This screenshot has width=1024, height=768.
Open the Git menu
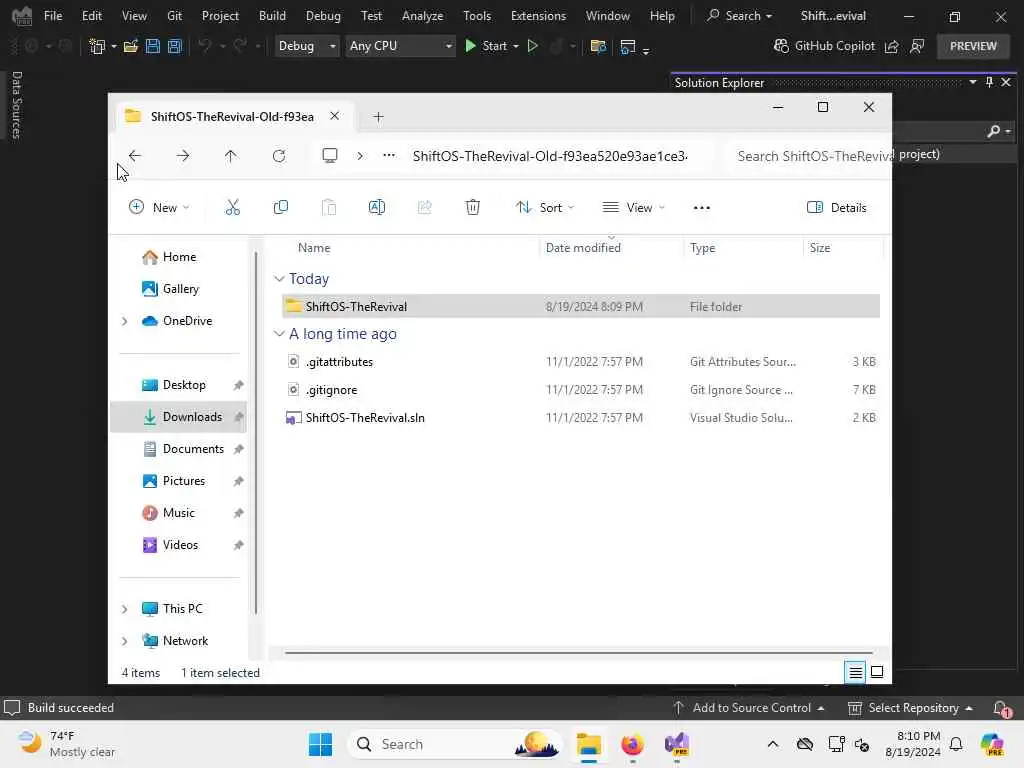point(174,16)
